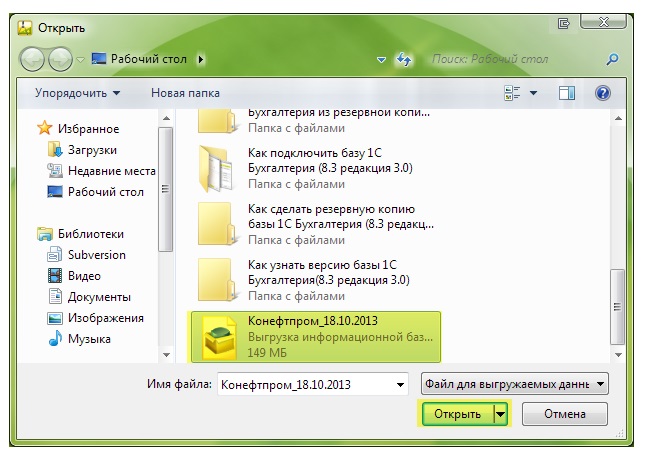Click the file list scrollbar thumb
Viewport: 646px width, 454px height.
617,307
